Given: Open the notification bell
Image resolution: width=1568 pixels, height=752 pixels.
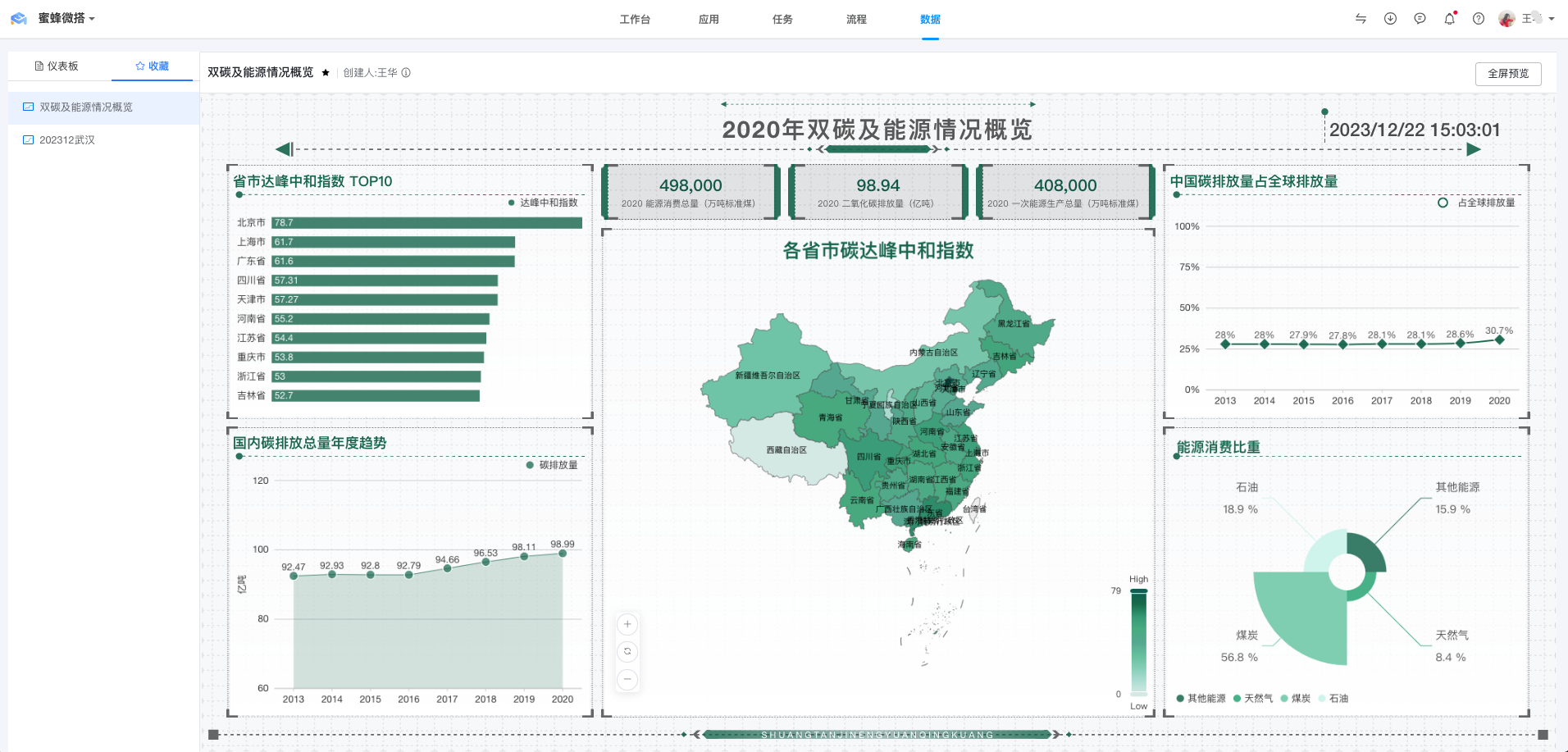Looking at the screenshot, I should point(1449,19).
